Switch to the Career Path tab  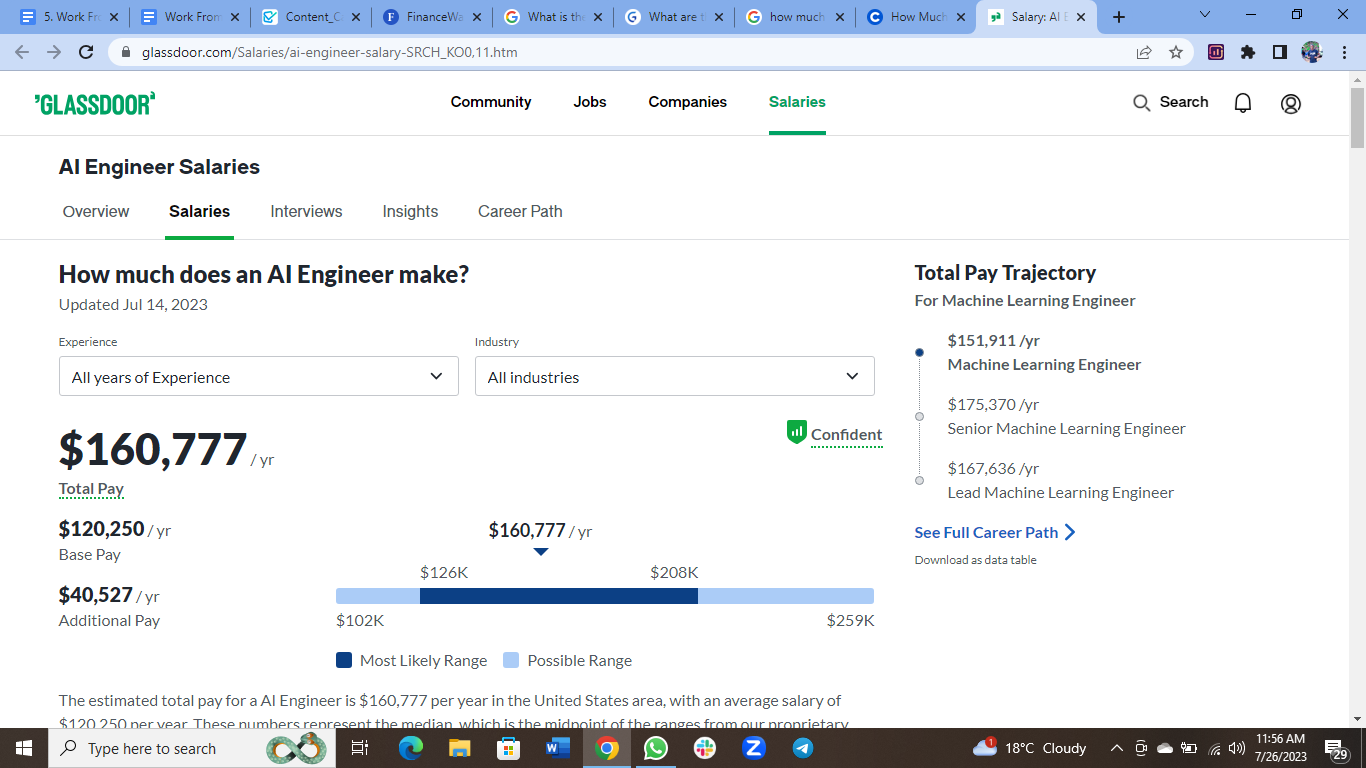coord(520,211)
